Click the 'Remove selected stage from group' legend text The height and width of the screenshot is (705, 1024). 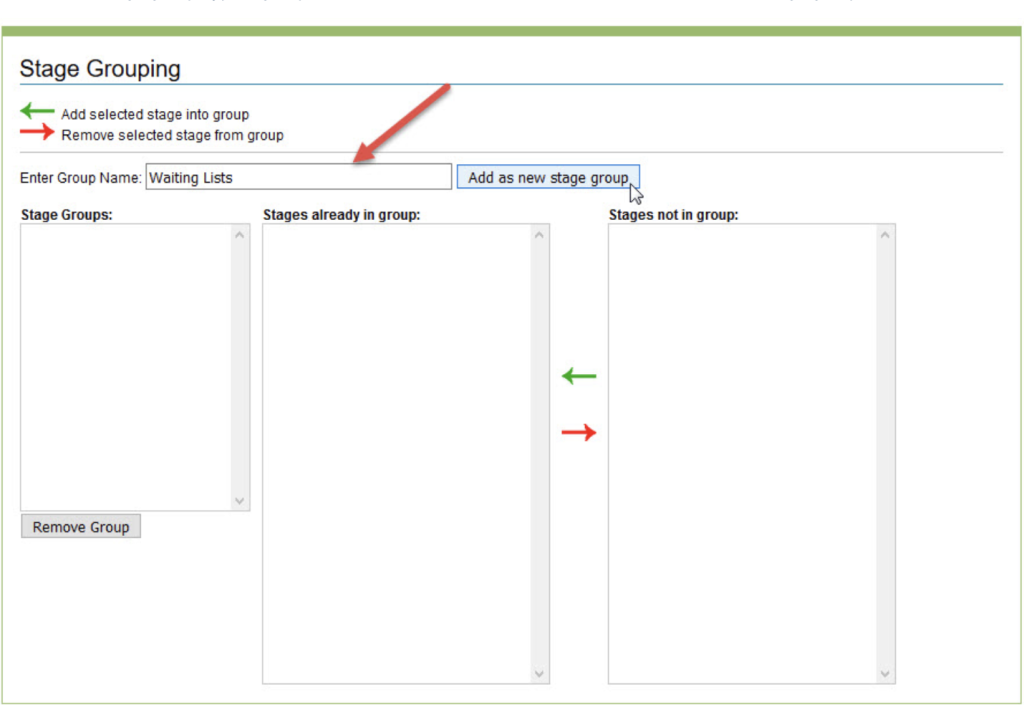172,135
